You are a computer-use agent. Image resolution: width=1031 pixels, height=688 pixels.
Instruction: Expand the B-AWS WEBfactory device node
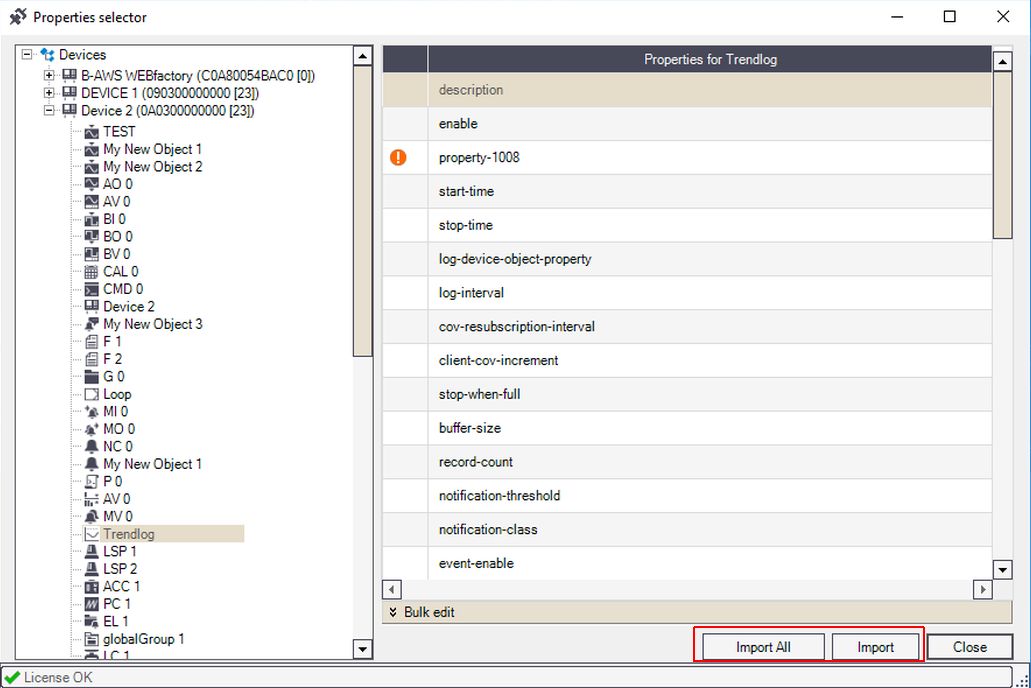point(49,76)
